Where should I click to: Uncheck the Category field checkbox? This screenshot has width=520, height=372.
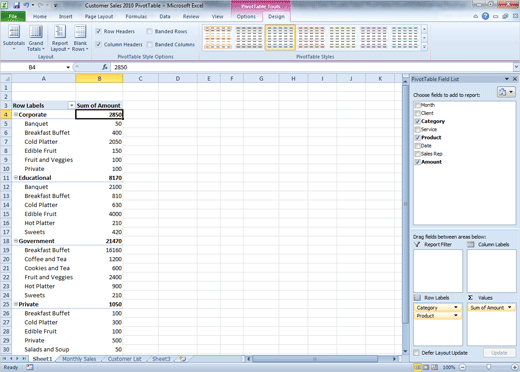[x=417, y=121]
